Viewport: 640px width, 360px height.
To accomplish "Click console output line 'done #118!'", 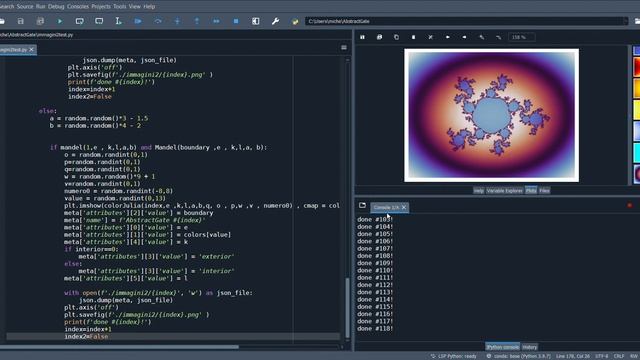I will tap(375, 329).
